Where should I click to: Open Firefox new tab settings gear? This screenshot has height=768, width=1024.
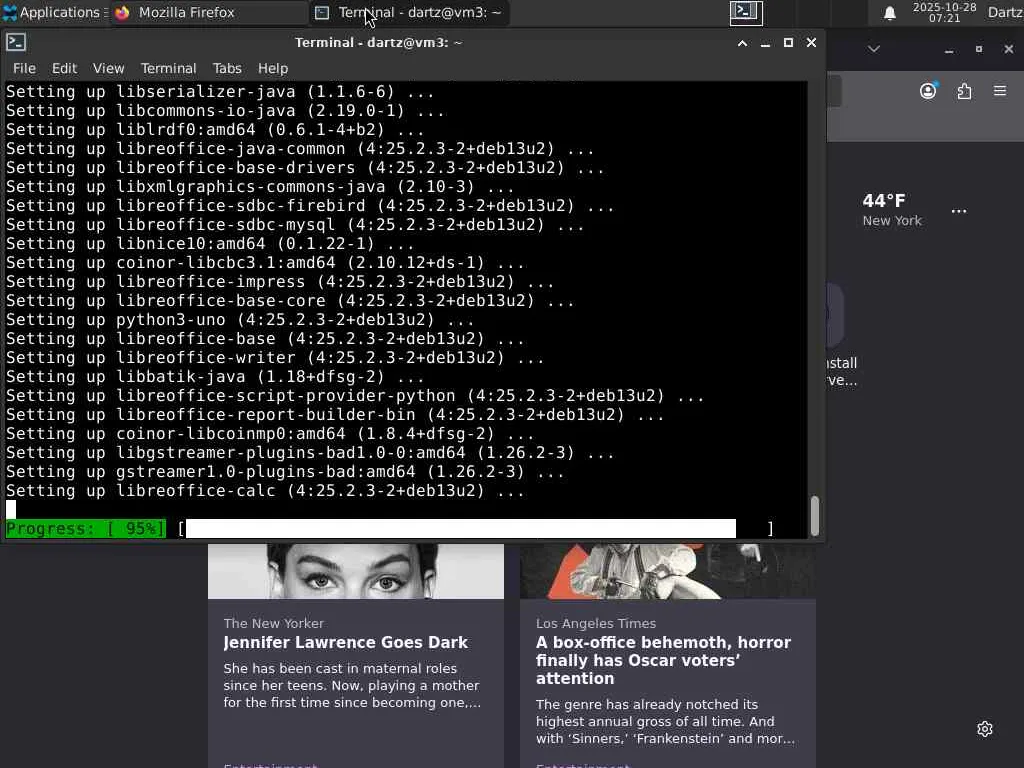985,729
